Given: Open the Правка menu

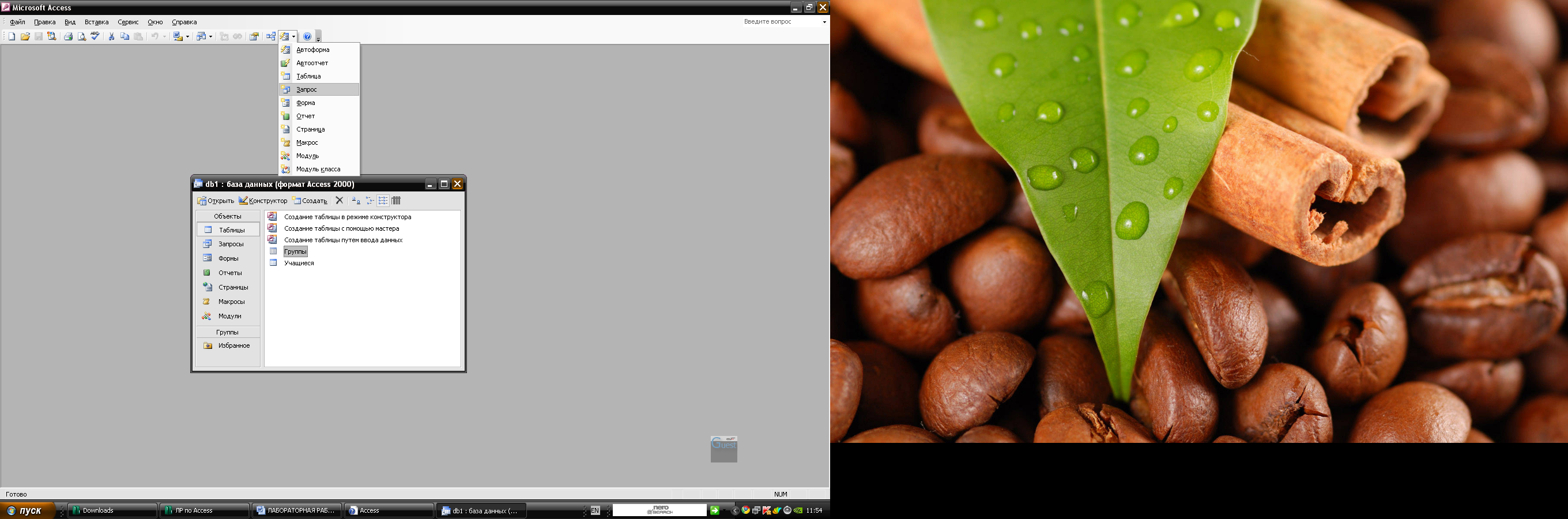Looking at the screenshot, I should click(x=45, y=22).
